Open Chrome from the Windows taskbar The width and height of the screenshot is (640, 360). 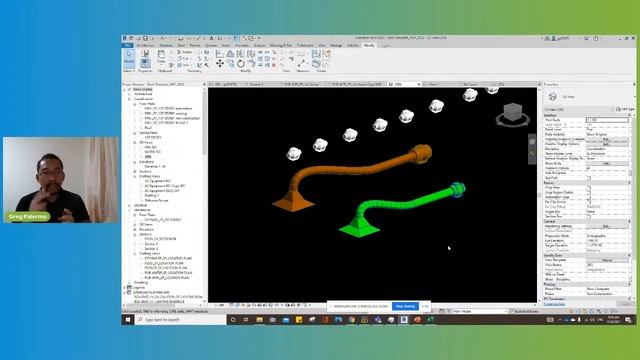[x=351, y=320]
